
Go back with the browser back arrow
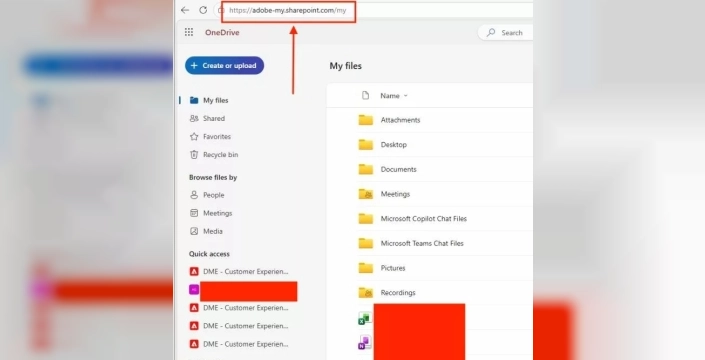coord(185,10)
